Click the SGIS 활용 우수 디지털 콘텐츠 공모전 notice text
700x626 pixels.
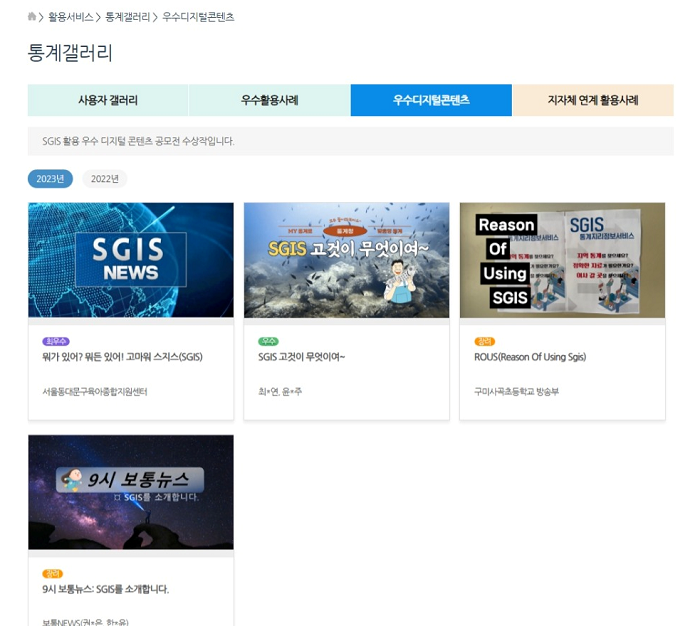pos(138,141)
